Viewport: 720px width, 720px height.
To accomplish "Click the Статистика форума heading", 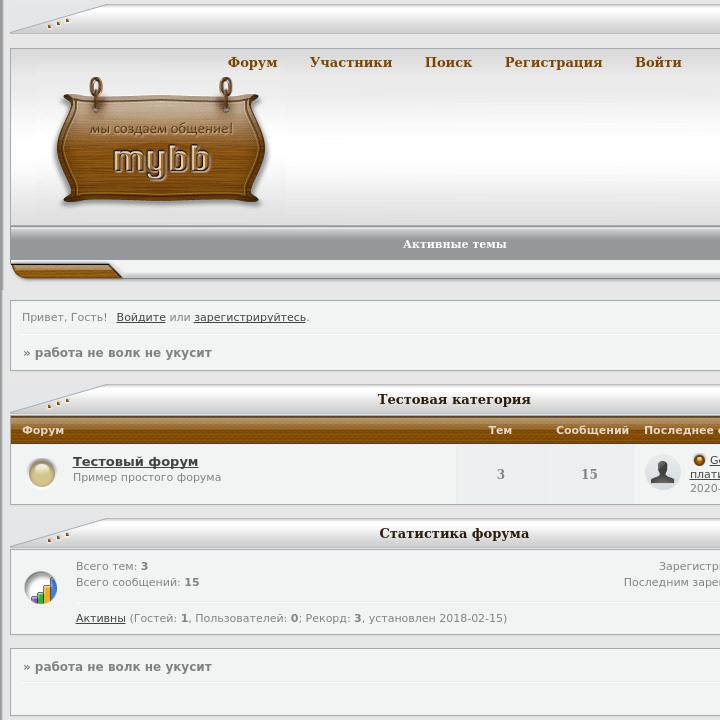I will [454, 533].
